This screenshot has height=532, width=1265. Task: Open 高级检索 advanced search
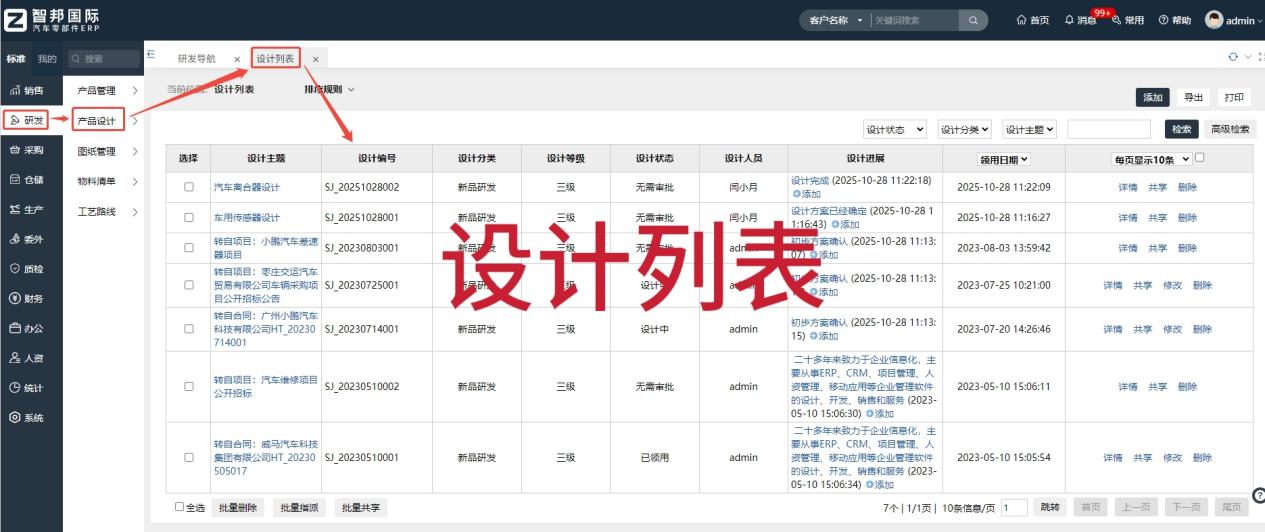(1230, 129)
